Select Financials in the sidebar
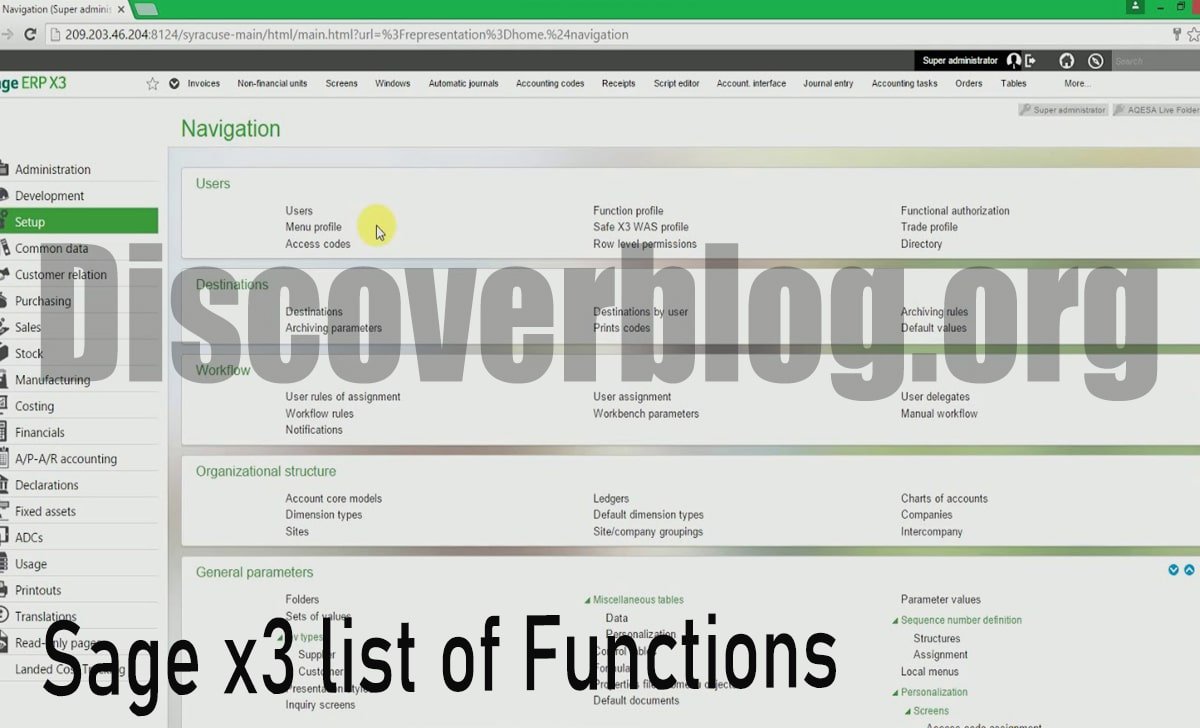 tap(40, 433)
